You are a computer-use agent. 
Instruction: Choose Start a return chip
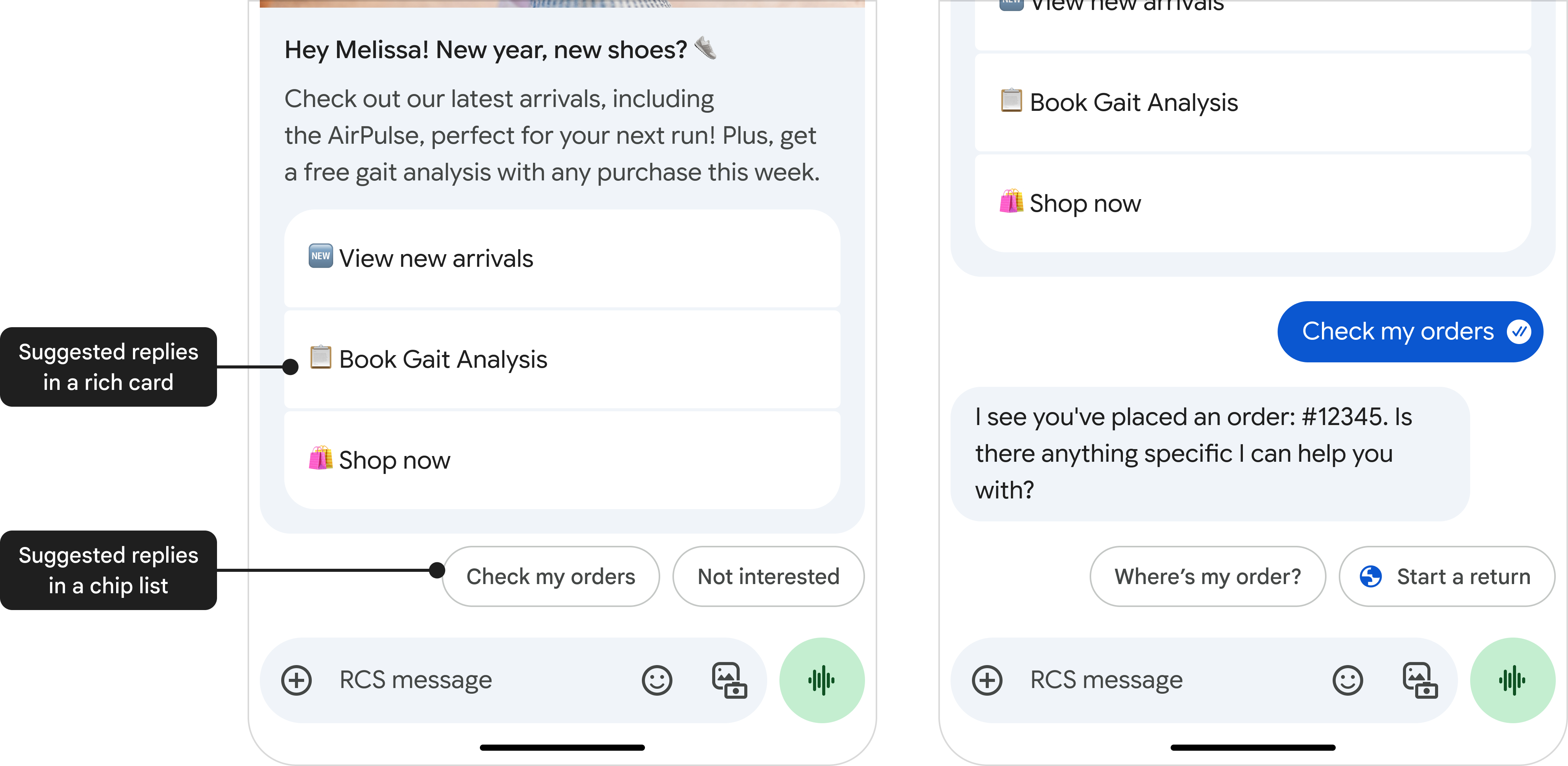[1446, 576]
